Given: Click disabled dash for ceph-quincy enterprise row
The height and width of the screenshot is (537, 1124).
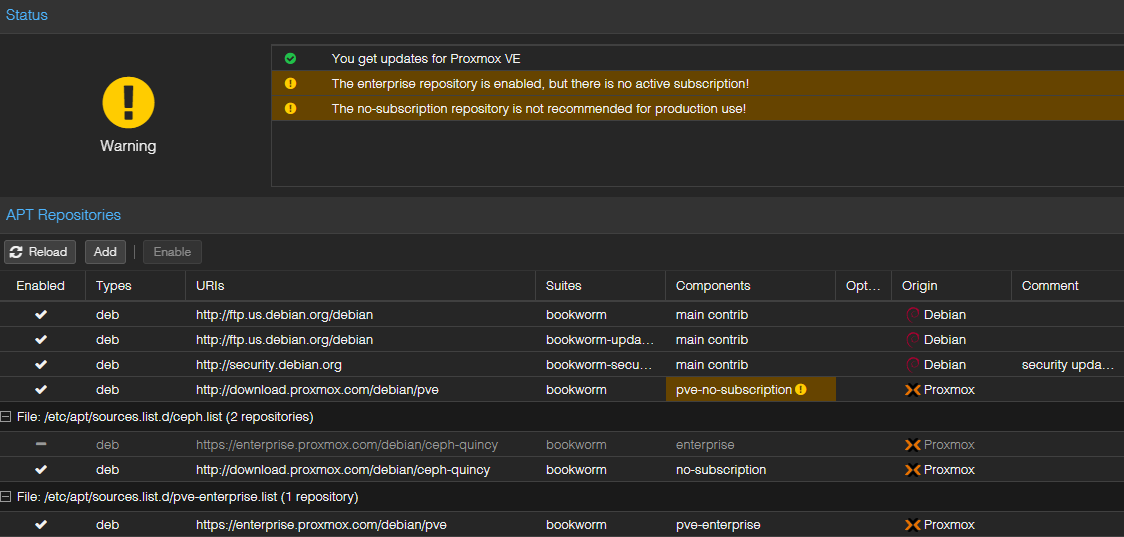Looking at the screenshot, I should pos(41,445).
